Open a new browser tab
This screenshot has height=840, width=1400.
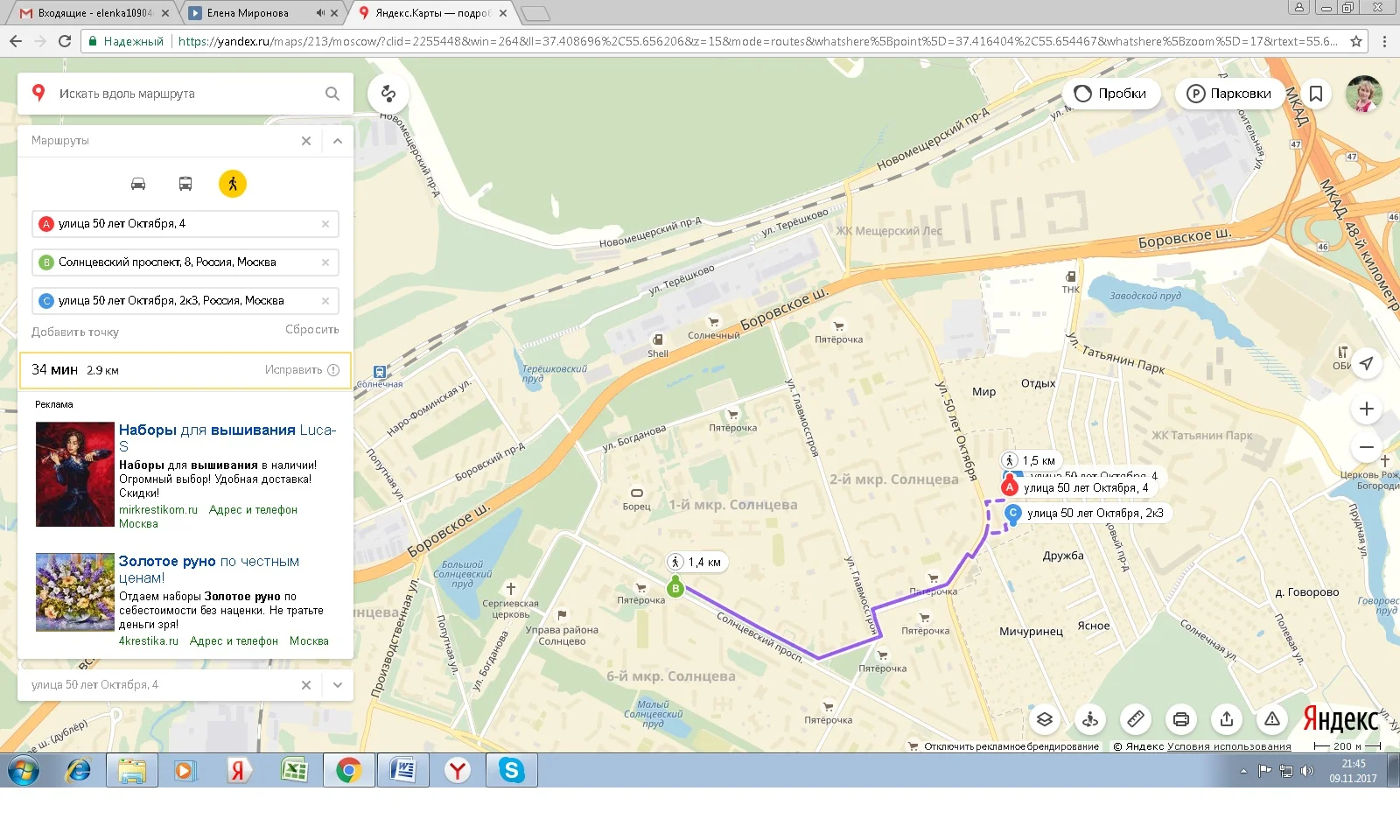535,13
